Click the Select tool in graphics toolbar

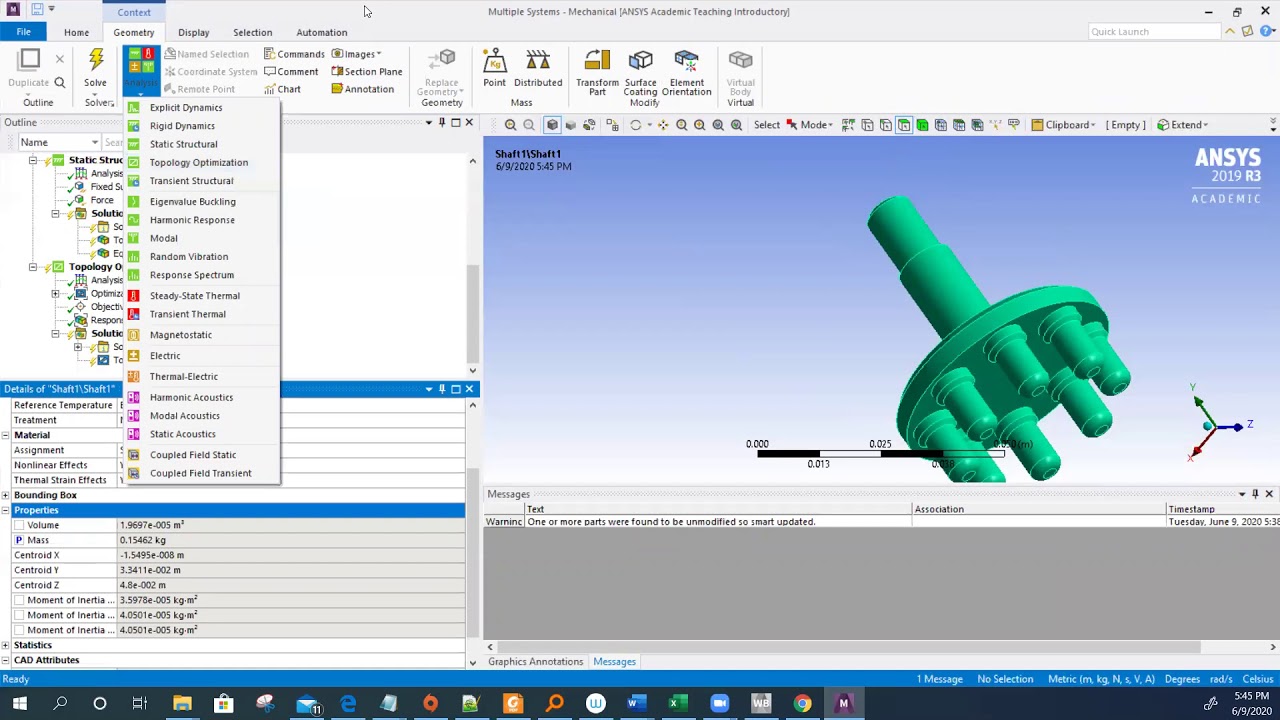767,125
